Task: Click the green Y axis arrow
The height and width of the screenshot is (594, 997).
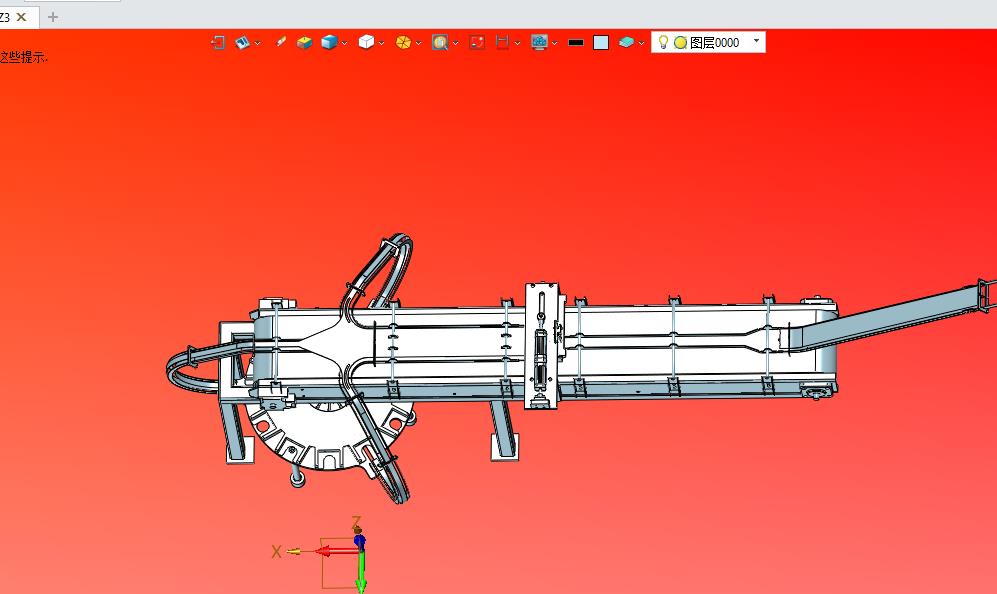Action: (x=361, y=571)
